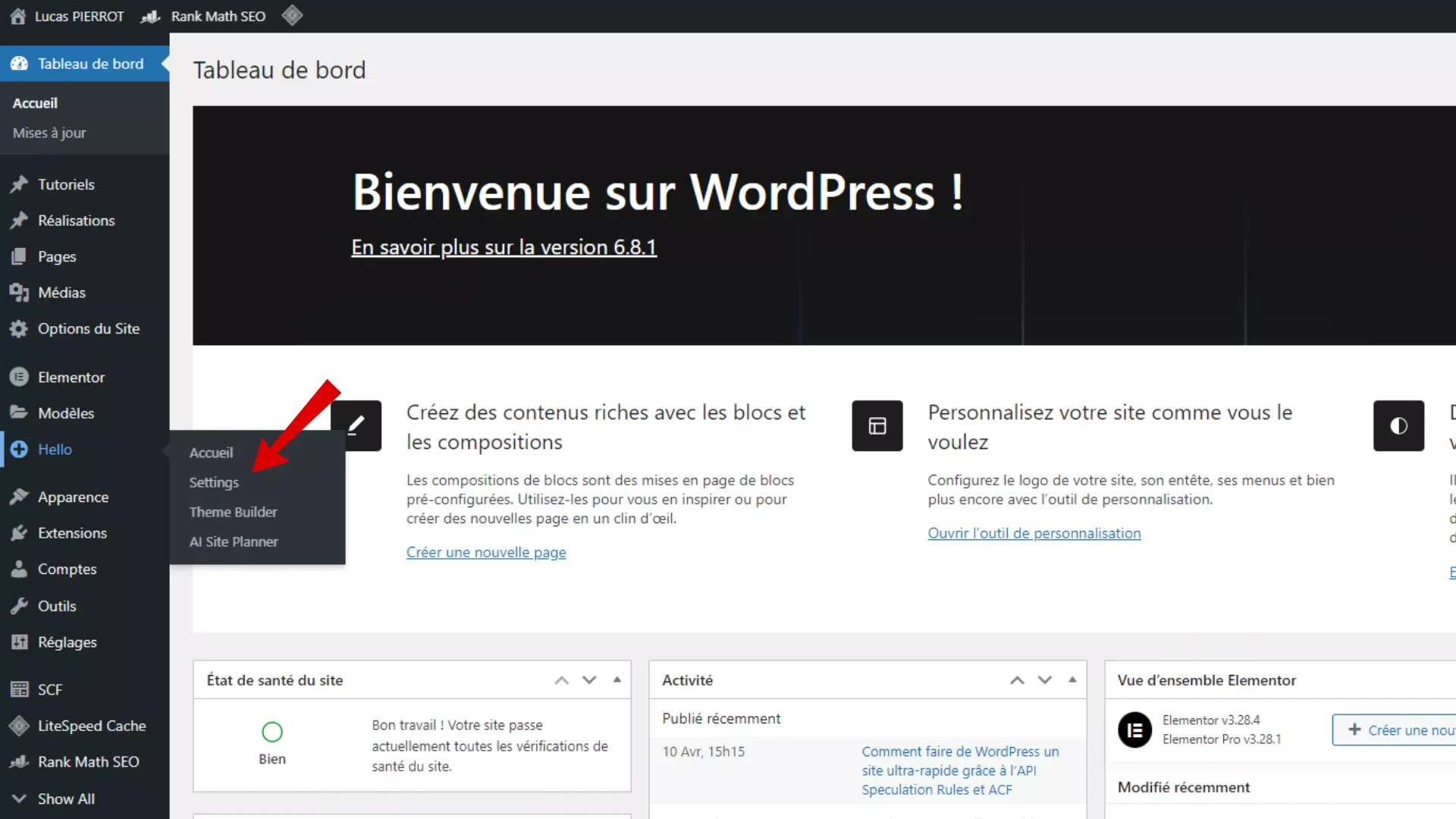Click the pushpin icon next to Tutoriels

(x=19, y=184)
